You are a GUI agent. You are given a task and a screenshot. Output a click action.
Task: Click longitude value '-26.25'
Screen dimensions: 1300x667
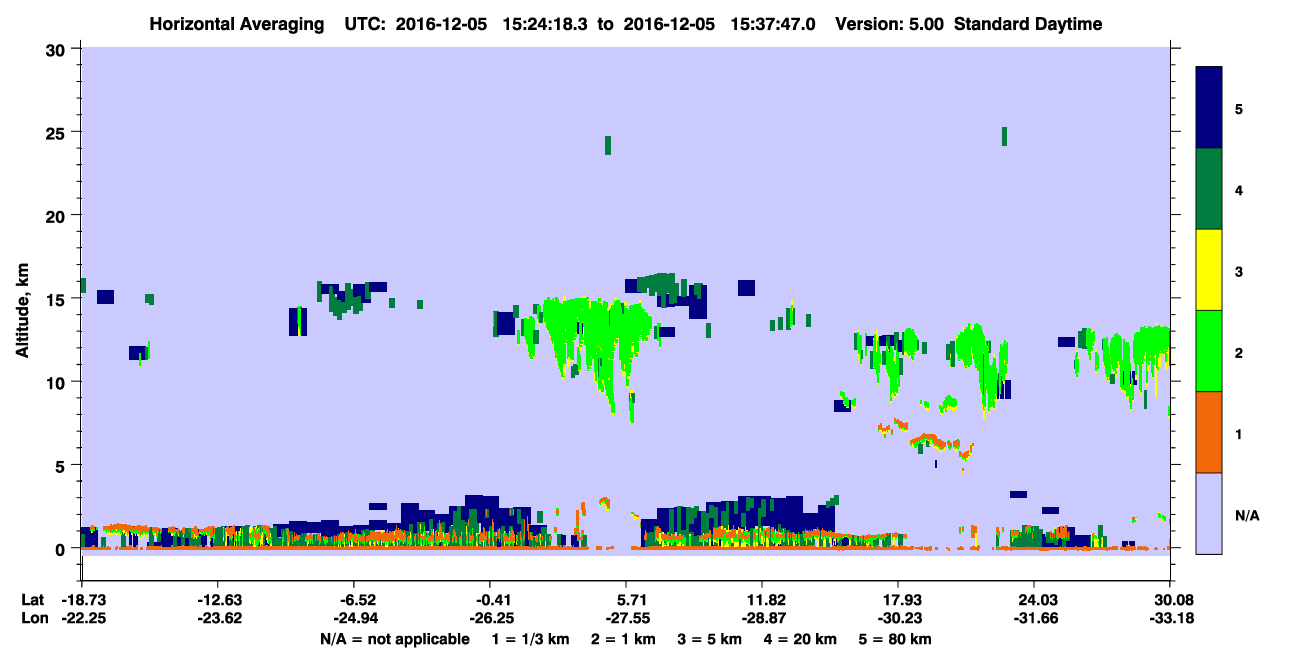tap(490, 618)
